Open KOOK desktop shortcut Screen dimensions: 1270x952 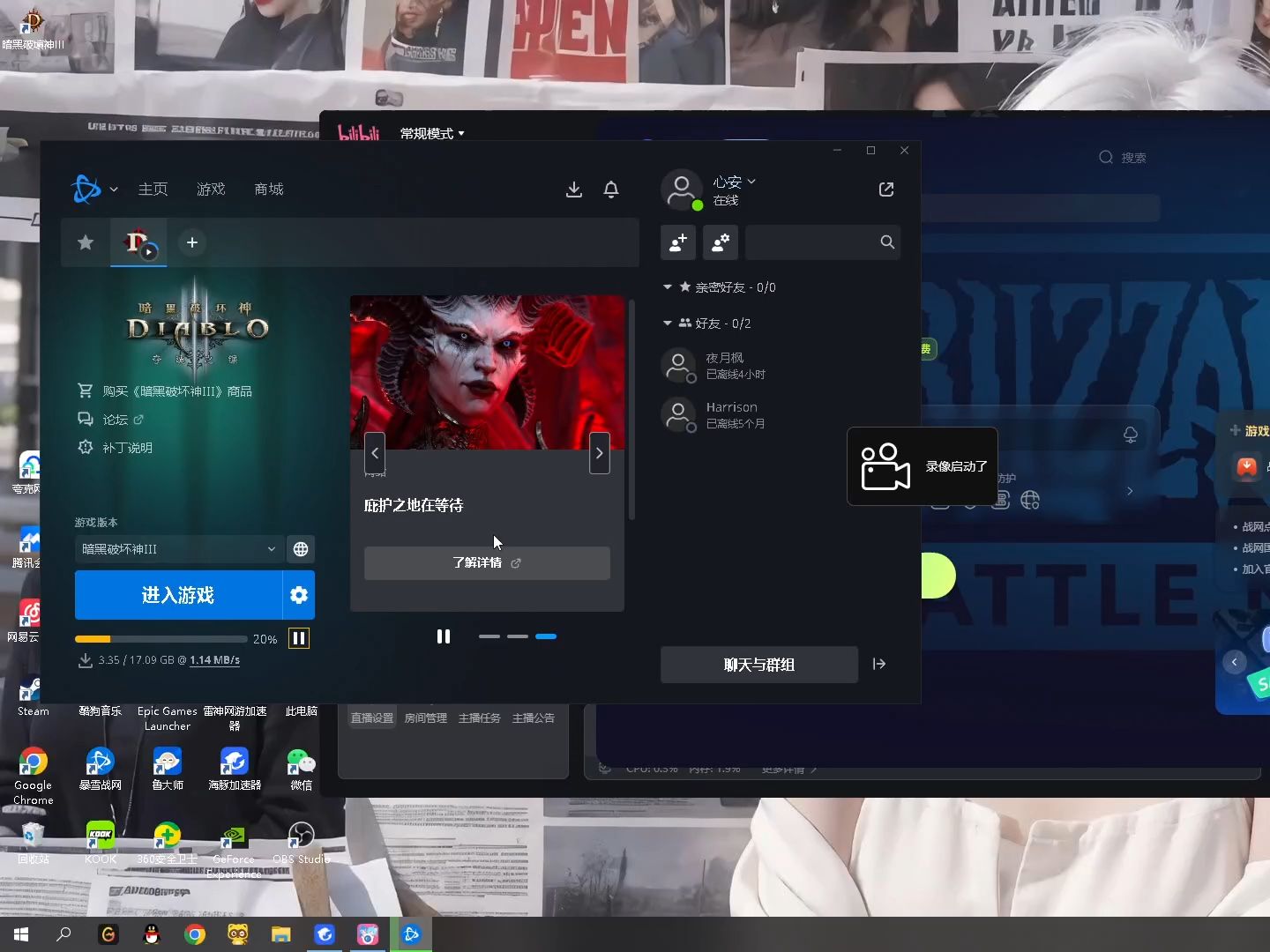coord(101,843)
